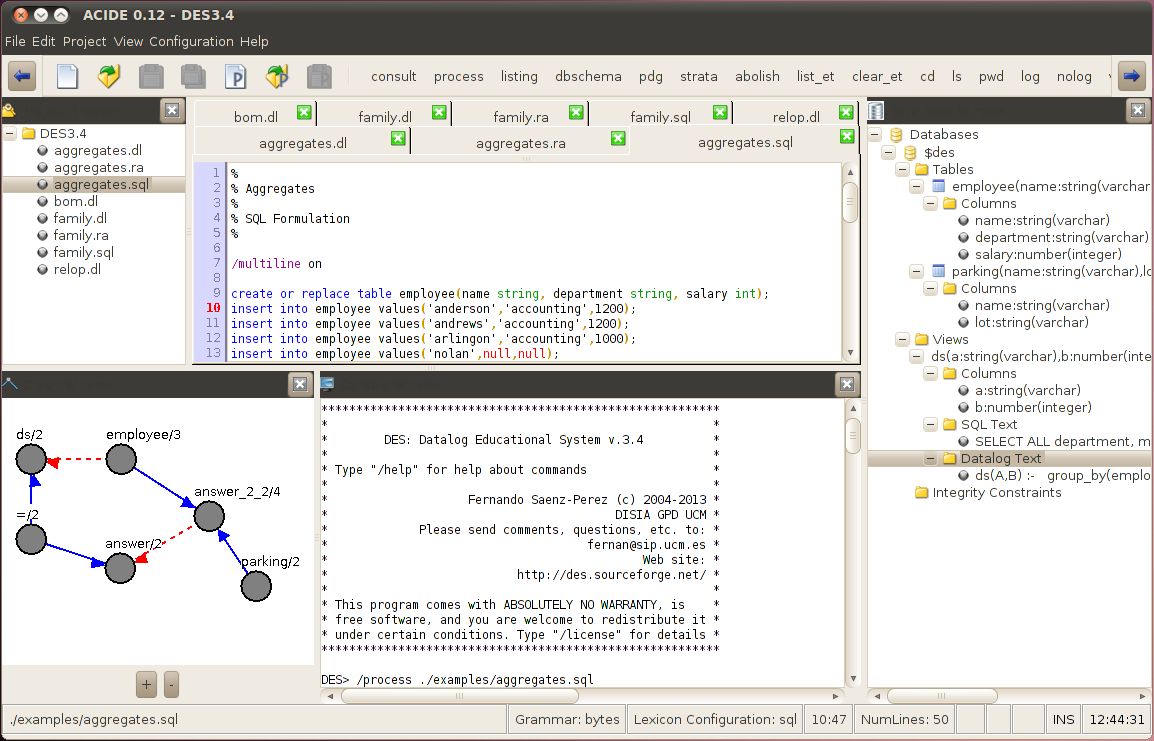Viewport: 1154px width, 741px height.
Task: Open the View menu
Action: (128, 41)
